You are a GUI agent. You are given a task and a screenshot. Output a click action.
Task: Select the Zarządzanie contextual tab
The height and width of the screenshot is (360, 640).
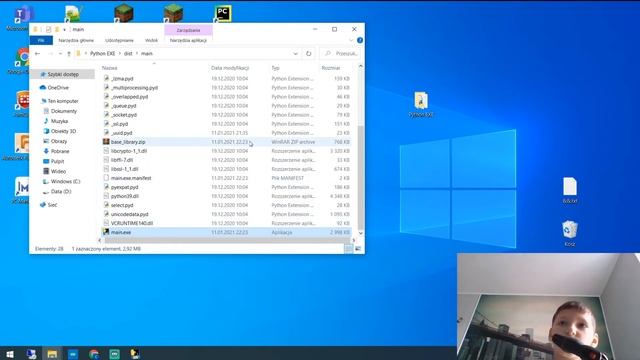[188, 30]
